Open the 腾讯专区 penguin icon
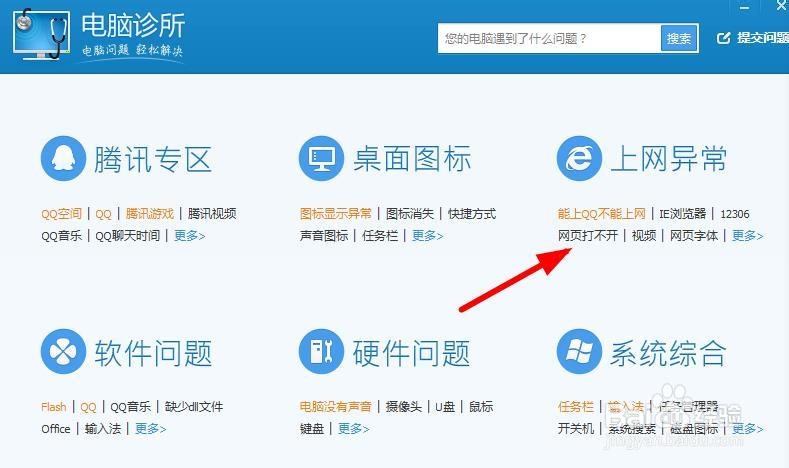The image size is (789, 468). coord(63,159)
